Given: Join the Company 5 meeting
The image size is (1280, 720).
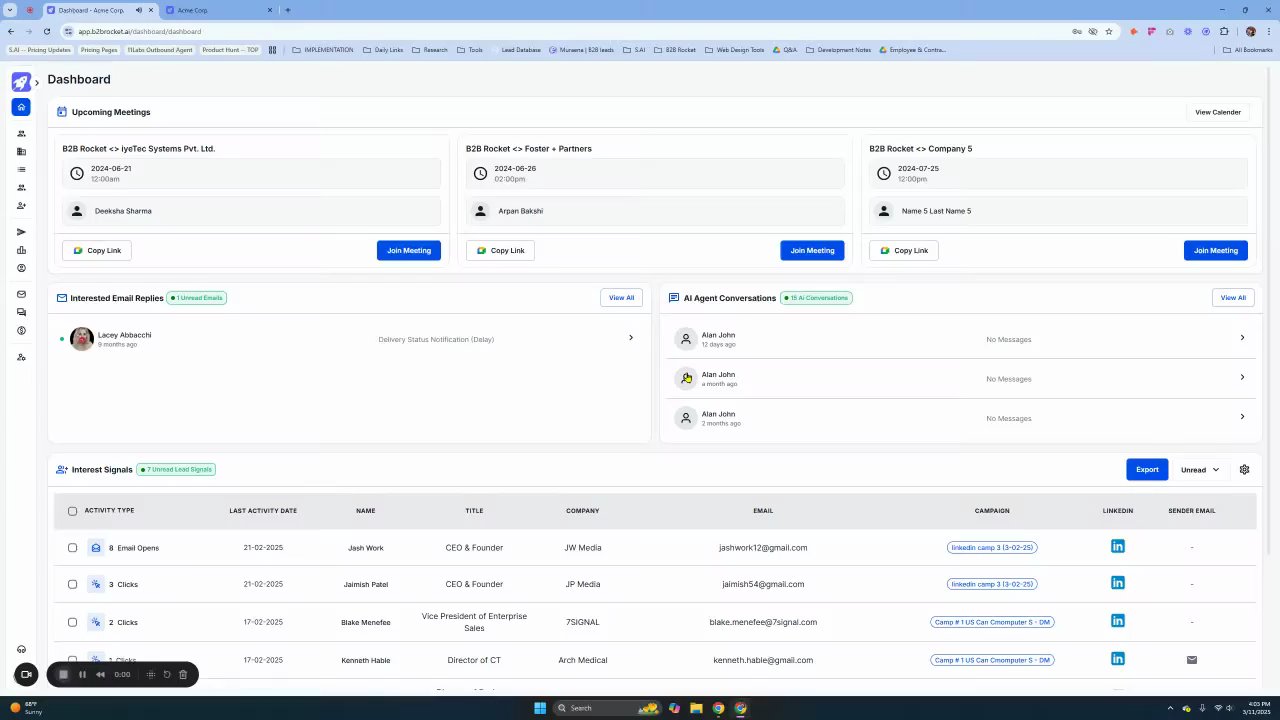Looking at the screenshot, I should 1216,250.
